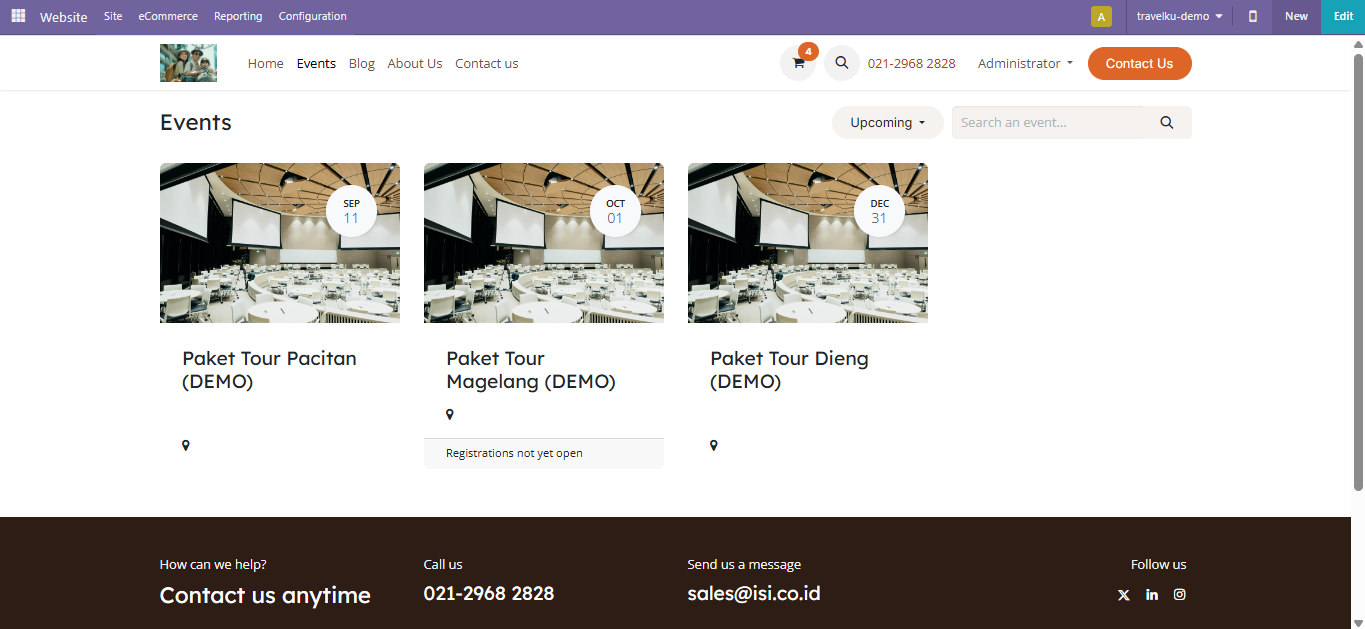Image resolution: width=1365 pixels, height=629 pixels.
Task: Toggle mobile preview phone icon
Action: coord(1252,16)
